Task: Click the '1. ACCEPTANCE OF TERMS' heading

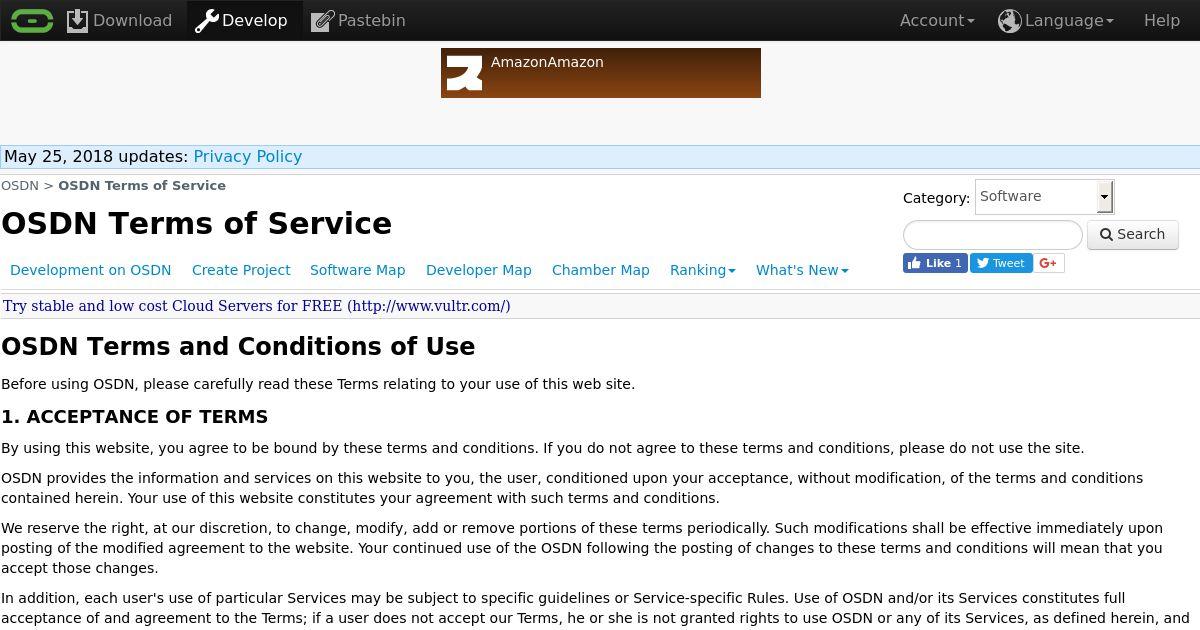Action: 135,417
